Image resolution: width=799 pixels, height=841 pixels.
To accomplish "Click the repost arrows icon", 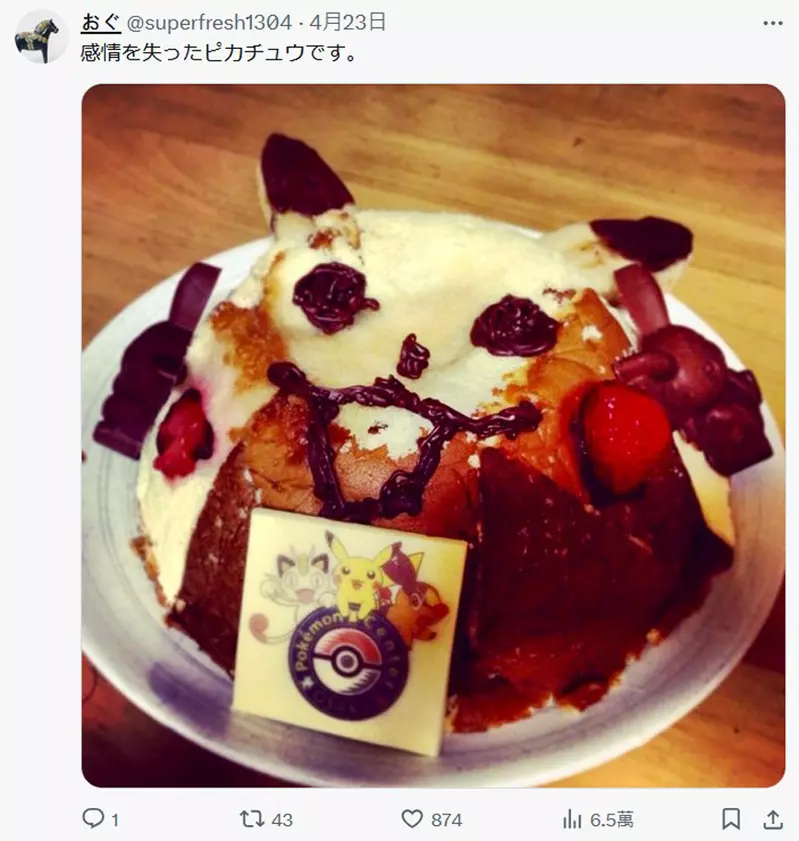I will tap(251, 819).
